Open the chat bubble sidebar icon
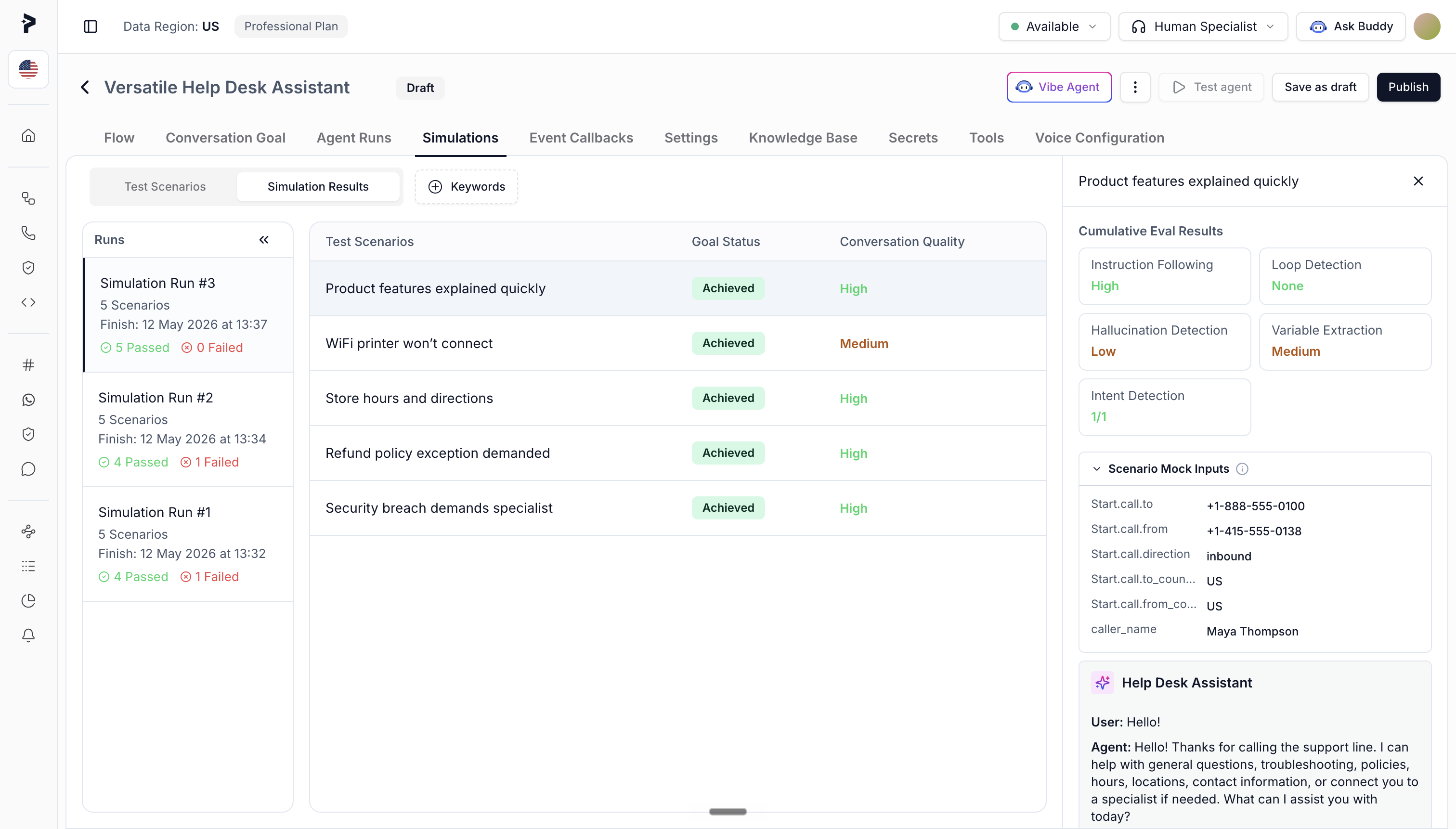 28,469
